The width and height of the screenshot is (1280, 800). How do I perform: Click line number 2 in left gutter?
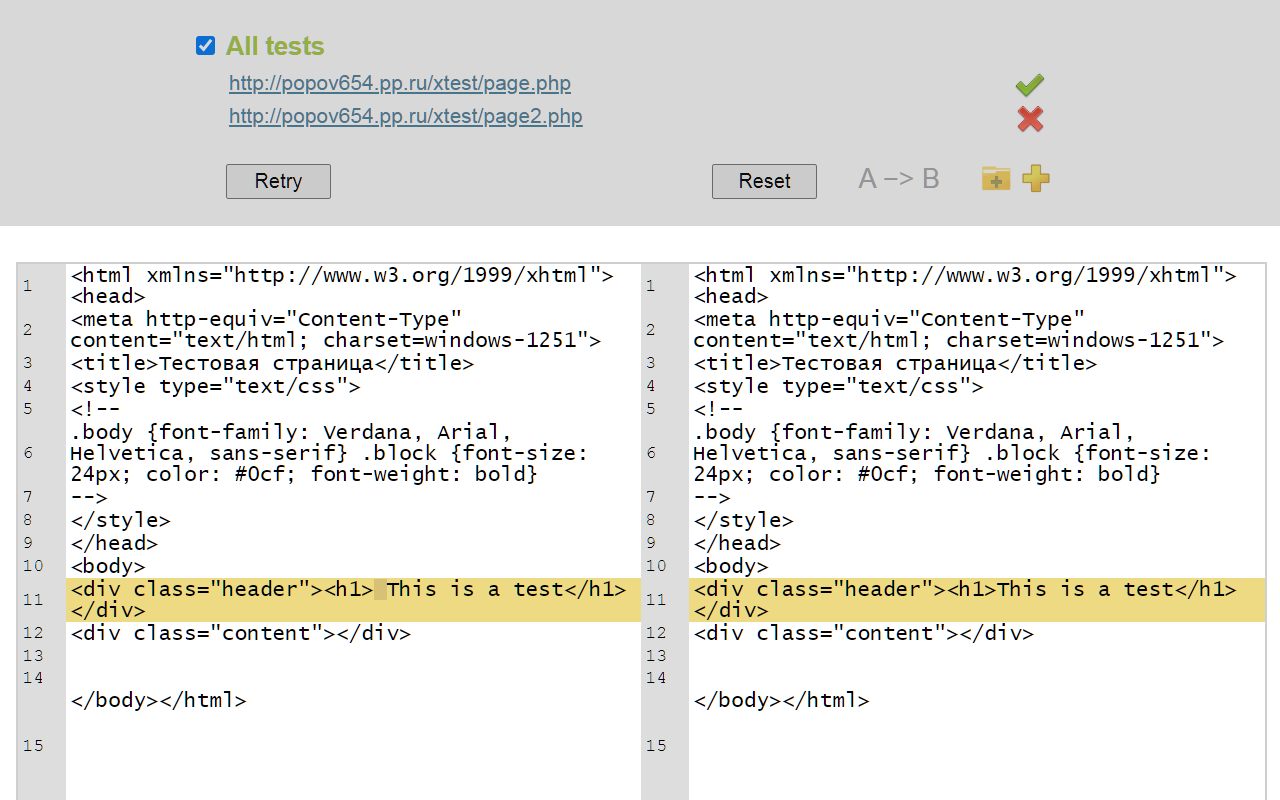coord(28,330)
